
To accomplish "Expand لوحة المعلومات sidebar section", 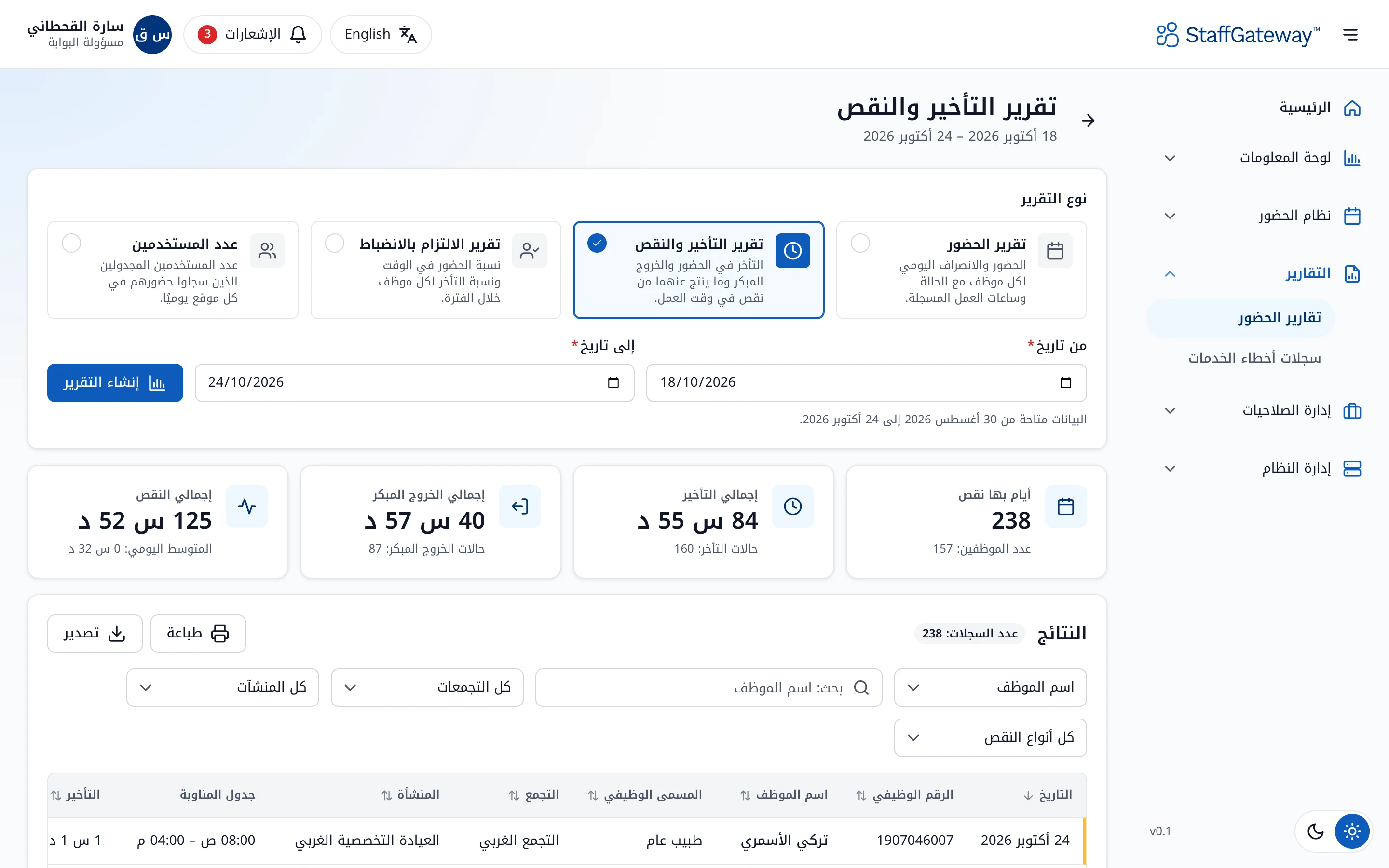I will (1169, 158).
